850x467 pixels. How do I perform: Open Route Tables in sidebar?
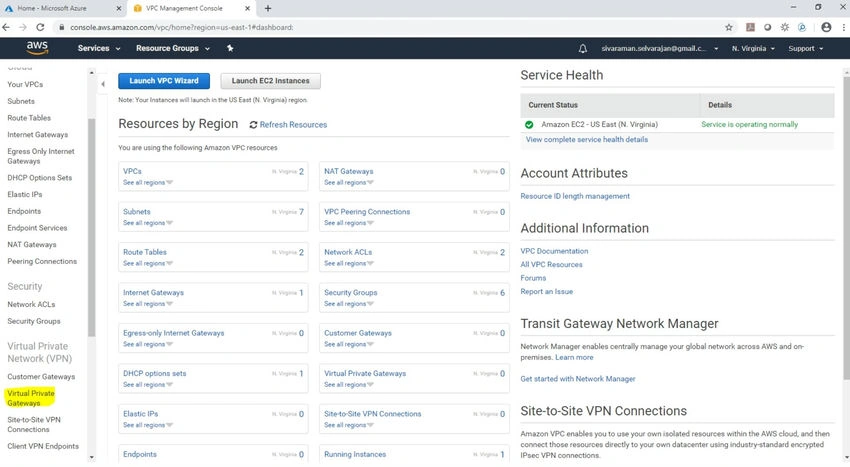pos(29,118)
